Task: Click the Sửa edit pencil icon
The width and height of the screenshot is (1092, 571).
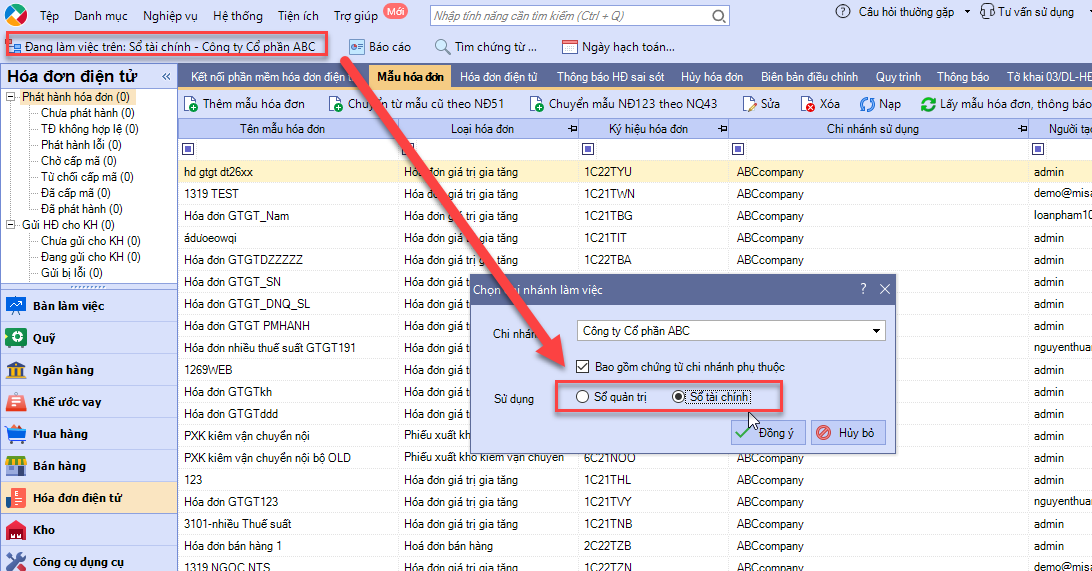Action: point(749,104)
